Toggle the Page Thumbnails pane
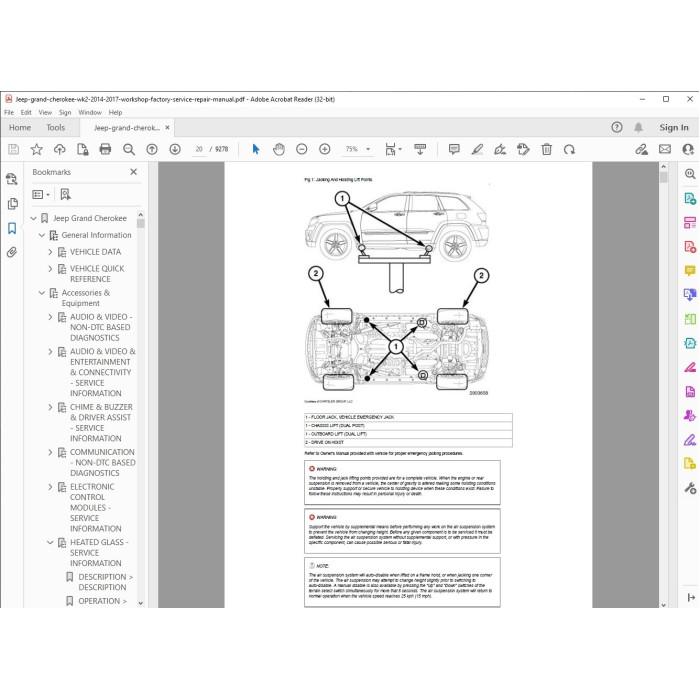Screen dimensions: 700x700 [12, 204]
